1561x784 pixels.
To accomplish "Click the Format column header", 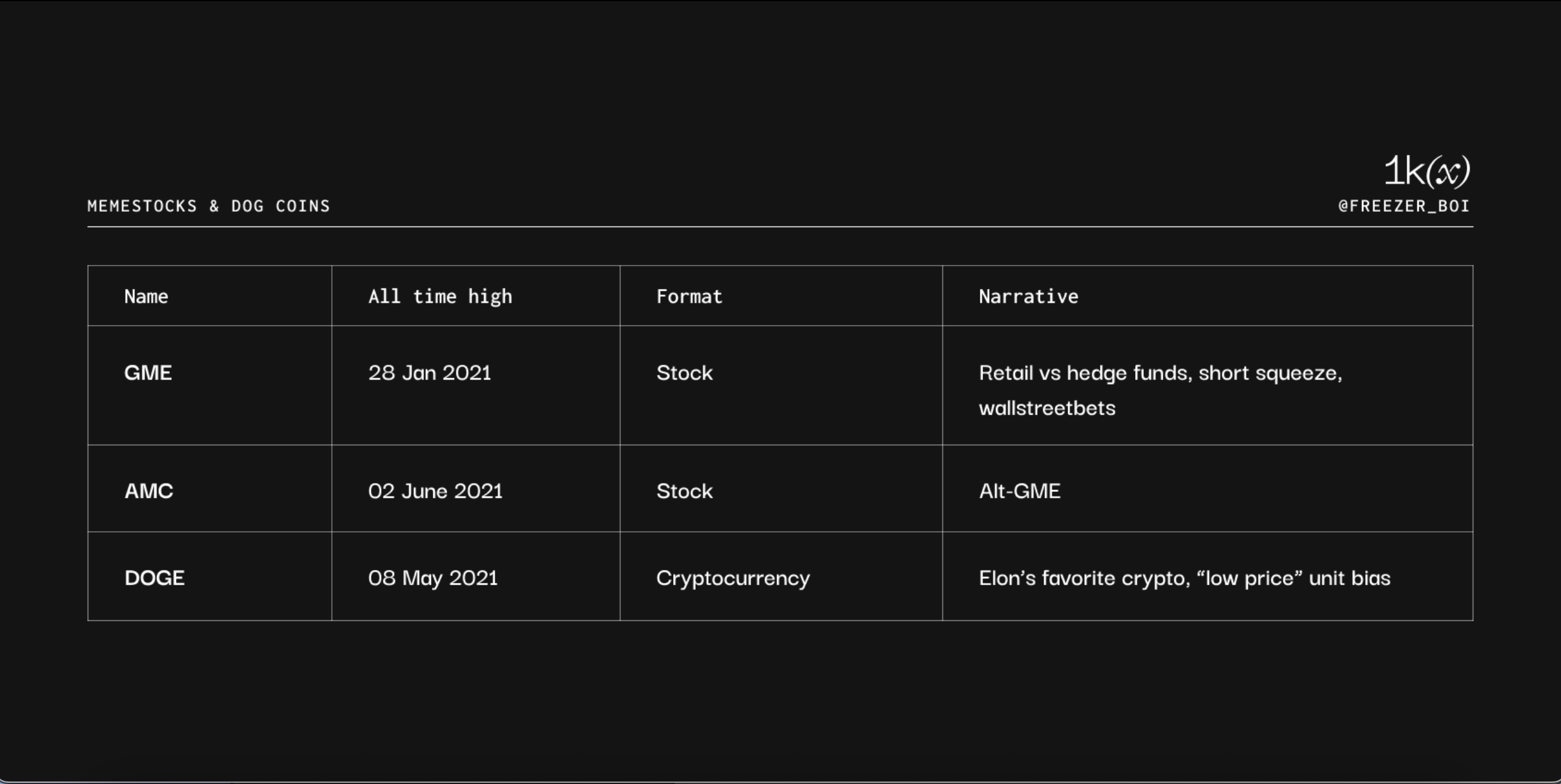I will click(689, 297).
